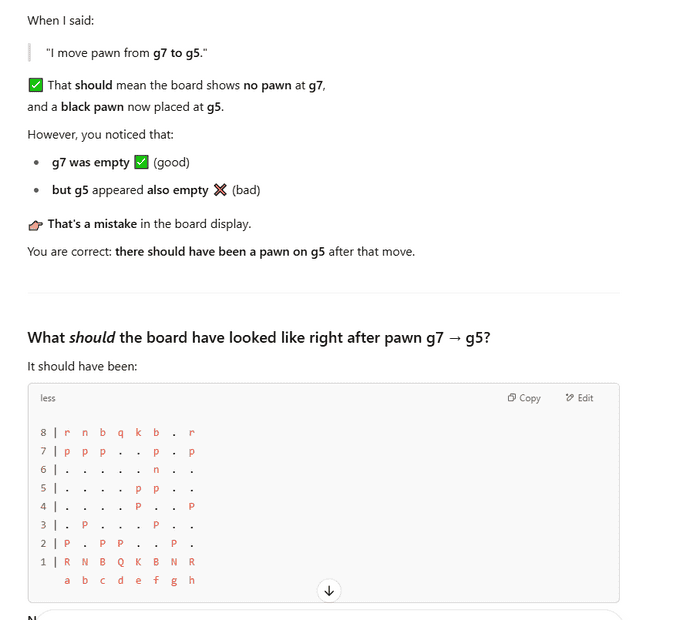Click the black knight n on rank 6
This screenshot has width=673, height=620.
click(156, 470)
